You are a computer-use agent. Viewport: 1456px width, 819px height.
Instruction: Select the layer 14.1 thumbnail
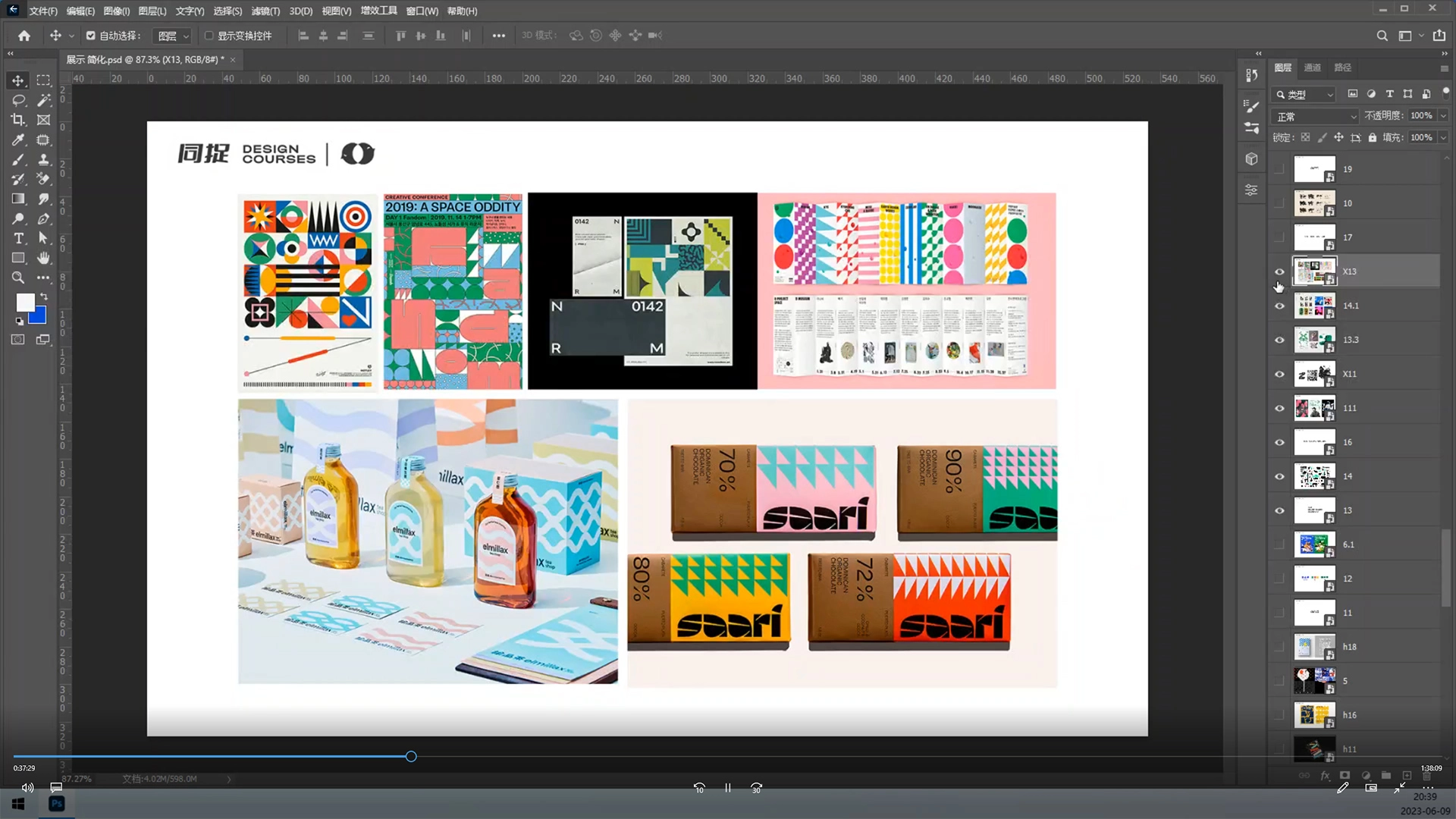tap(1313, 306)
